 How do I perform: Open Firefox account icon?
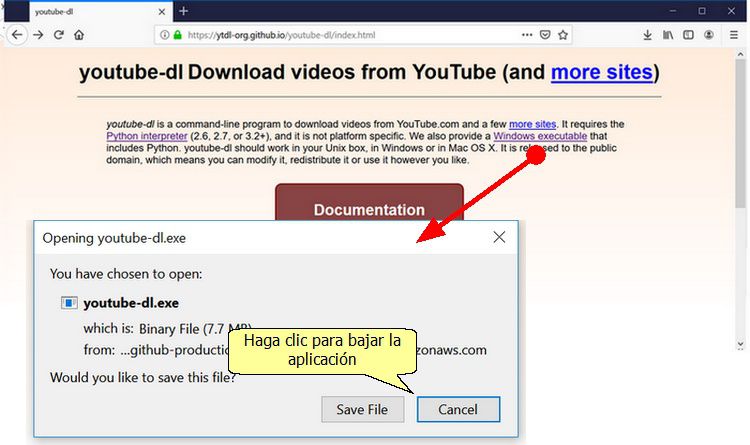coord(709,35)
